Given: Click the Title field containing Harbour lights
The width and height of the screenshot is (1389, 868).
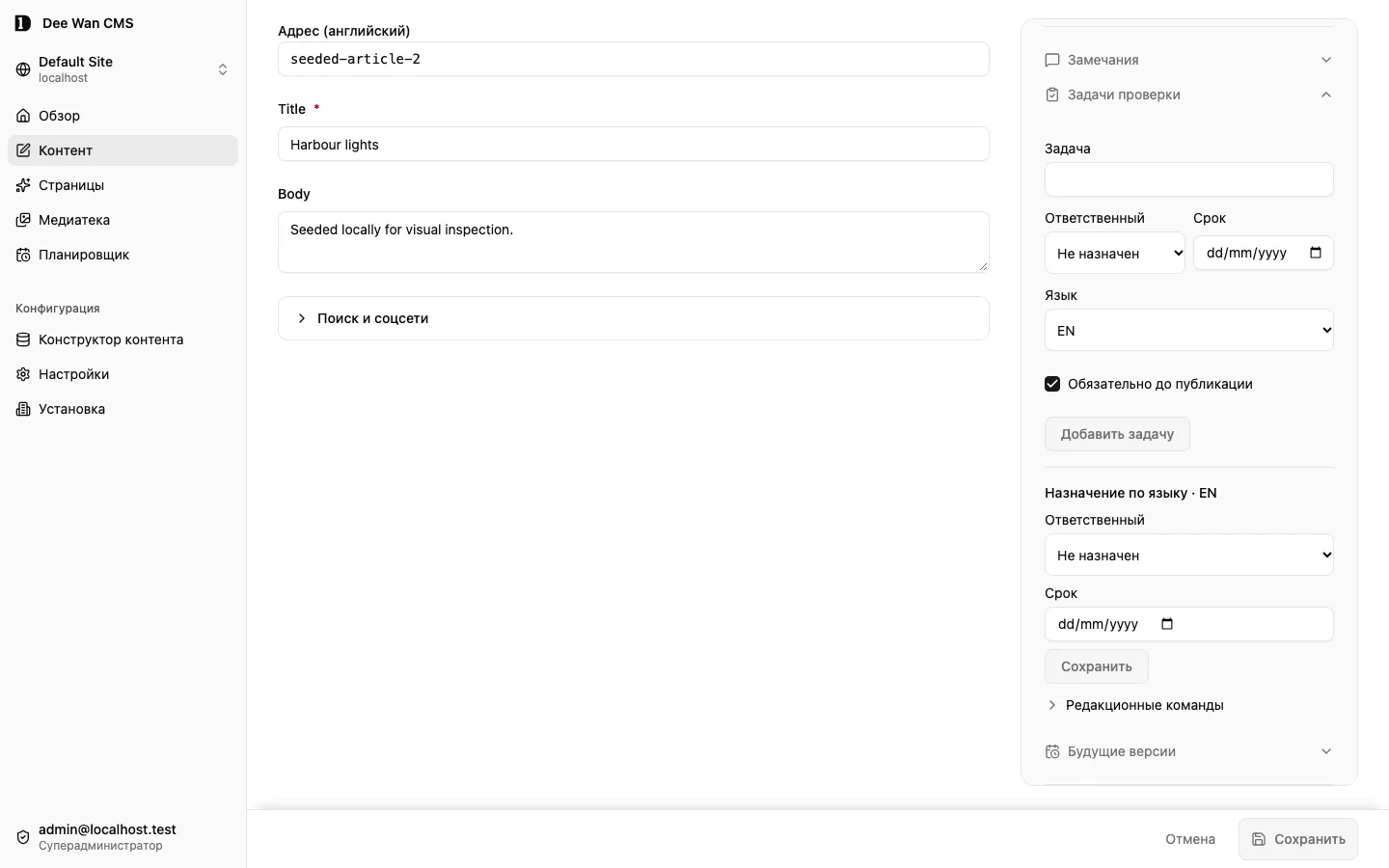Looking at the screenshot, I should 634,144.
